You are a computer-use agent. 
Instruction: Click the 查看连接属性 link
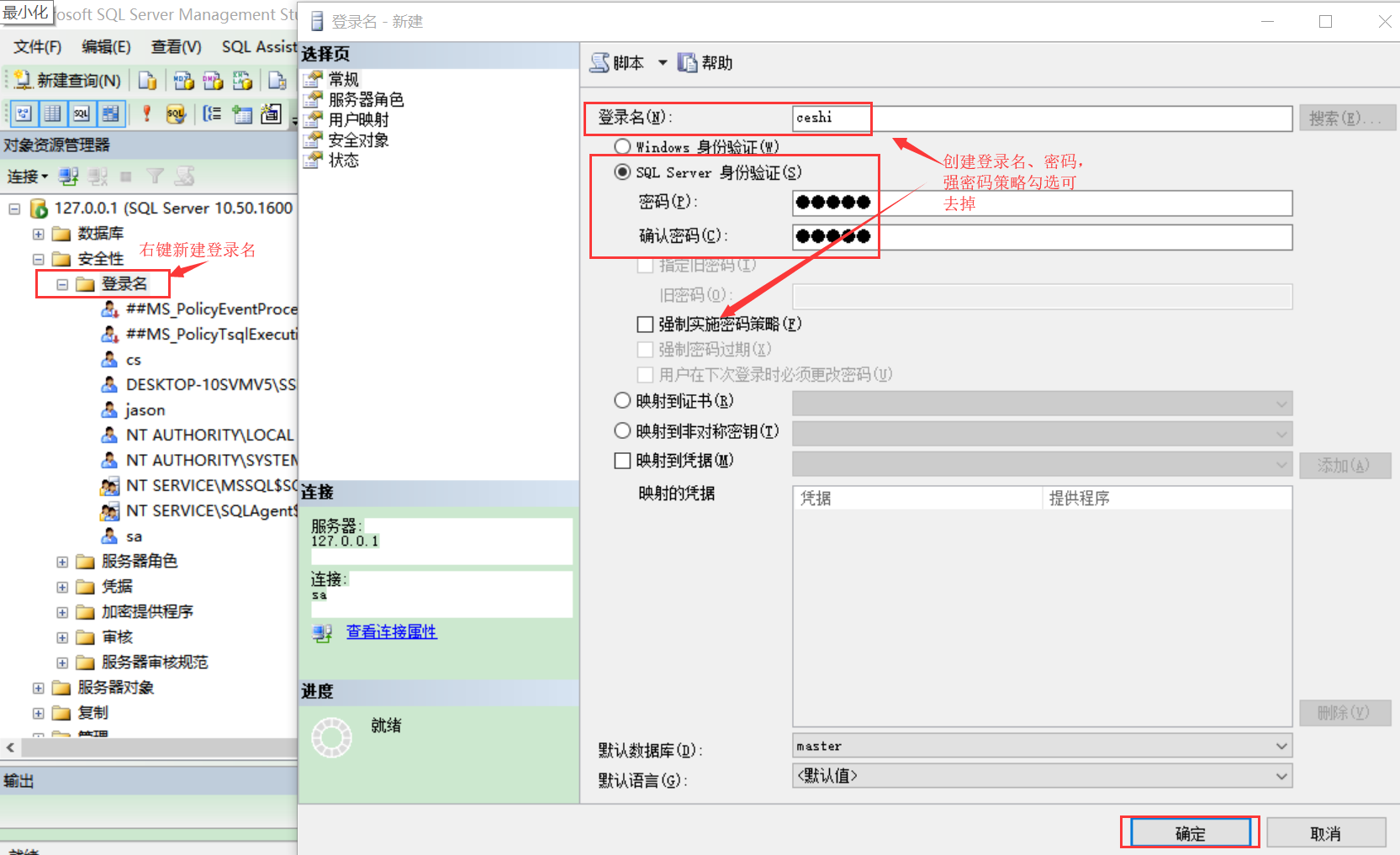(x=391, y=631)
